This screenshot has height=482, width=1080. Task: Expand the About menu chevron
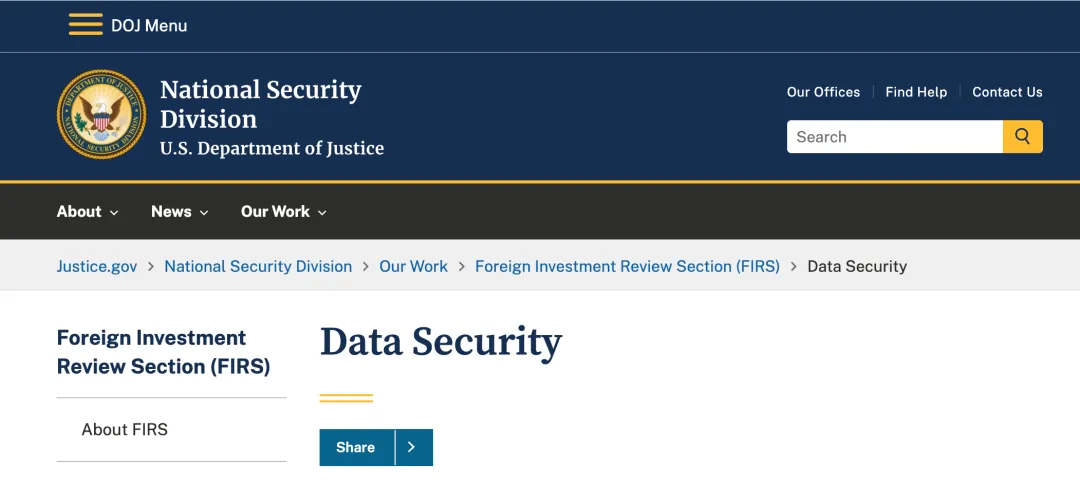(x=114, y=213)
